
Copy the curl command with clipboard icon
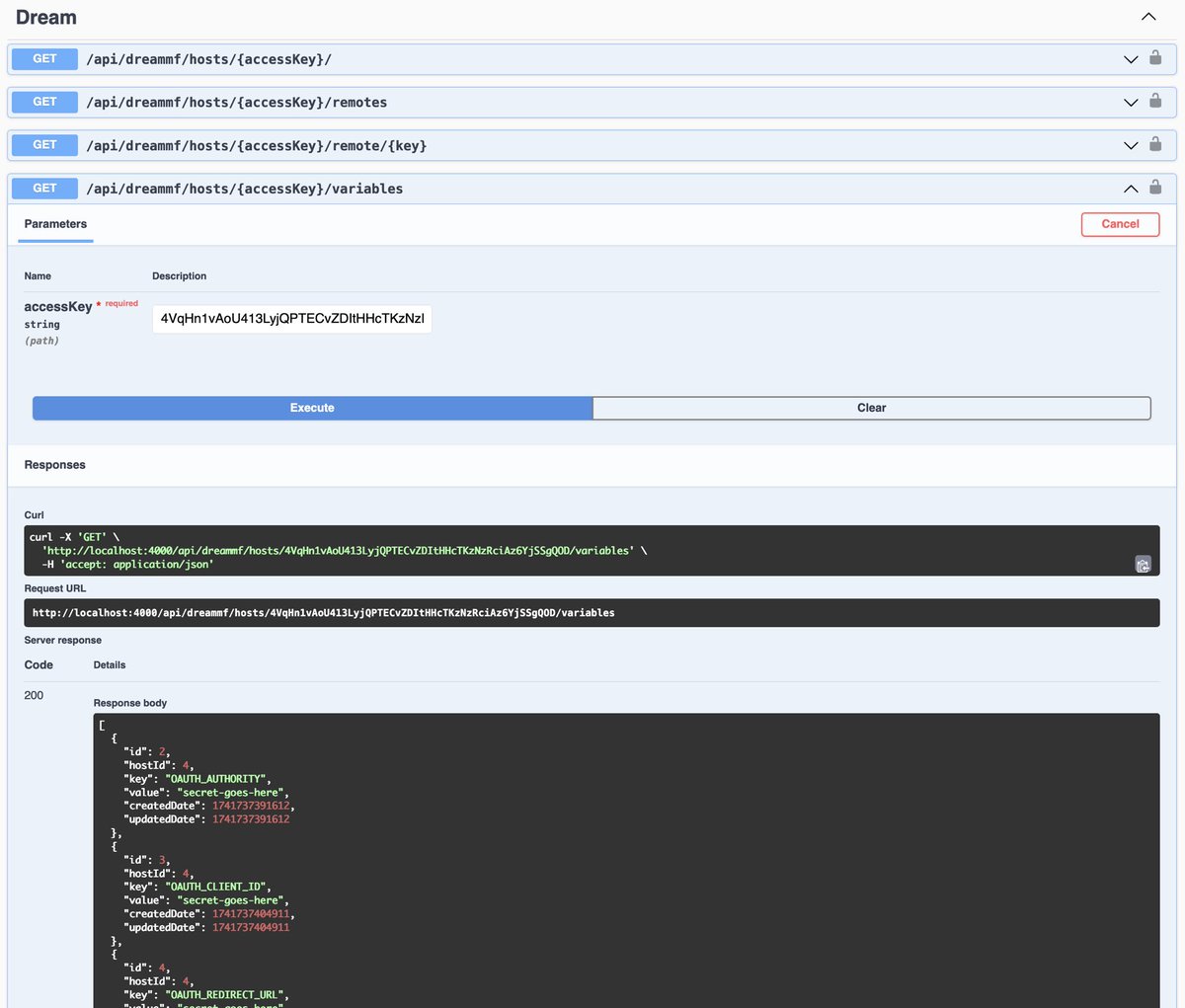pos(1143,565)
